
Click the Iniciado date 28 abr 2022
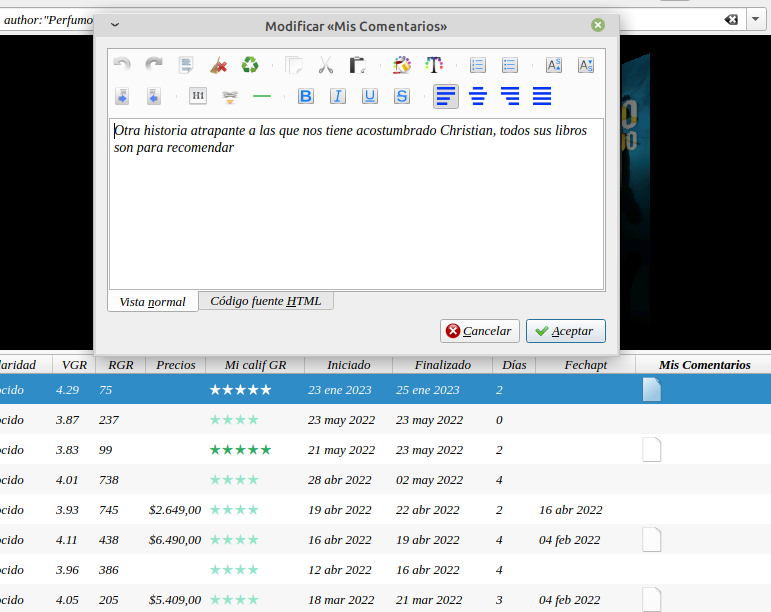coord(340,480)
